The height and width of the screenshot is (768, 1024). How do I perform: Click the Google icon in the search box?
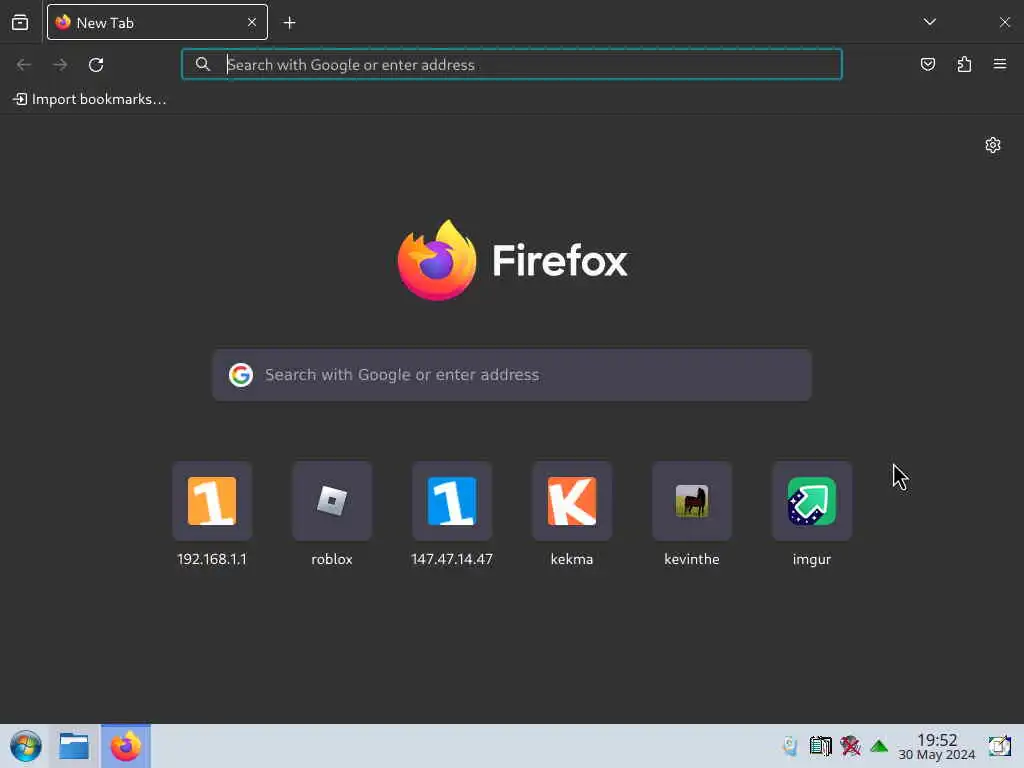(x=241, y=375)
